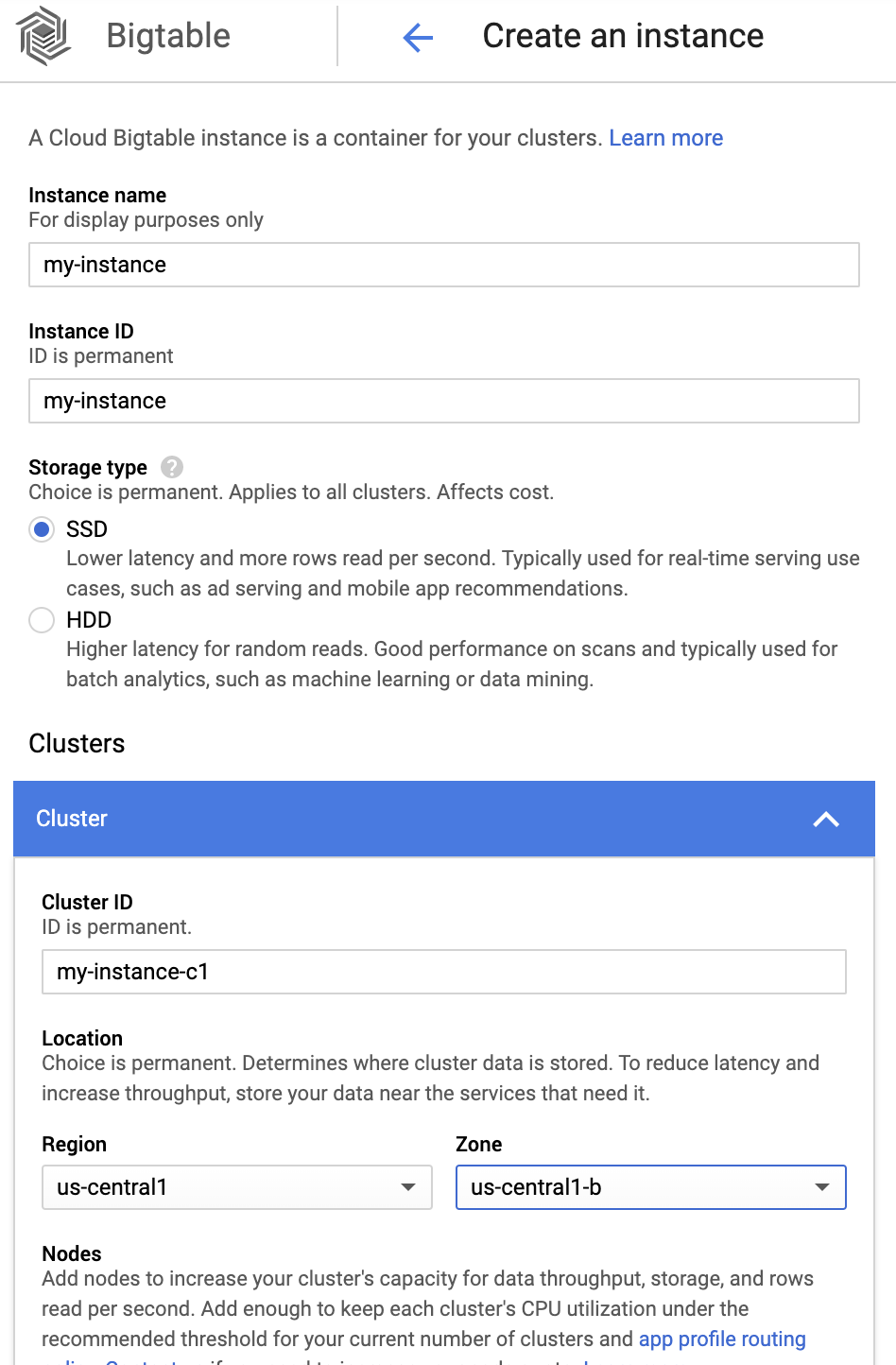Open the Region dropdown showing us-central1
This screenshot has width=896, height=1365.
pyautogui.click(x=236, y=1187)
